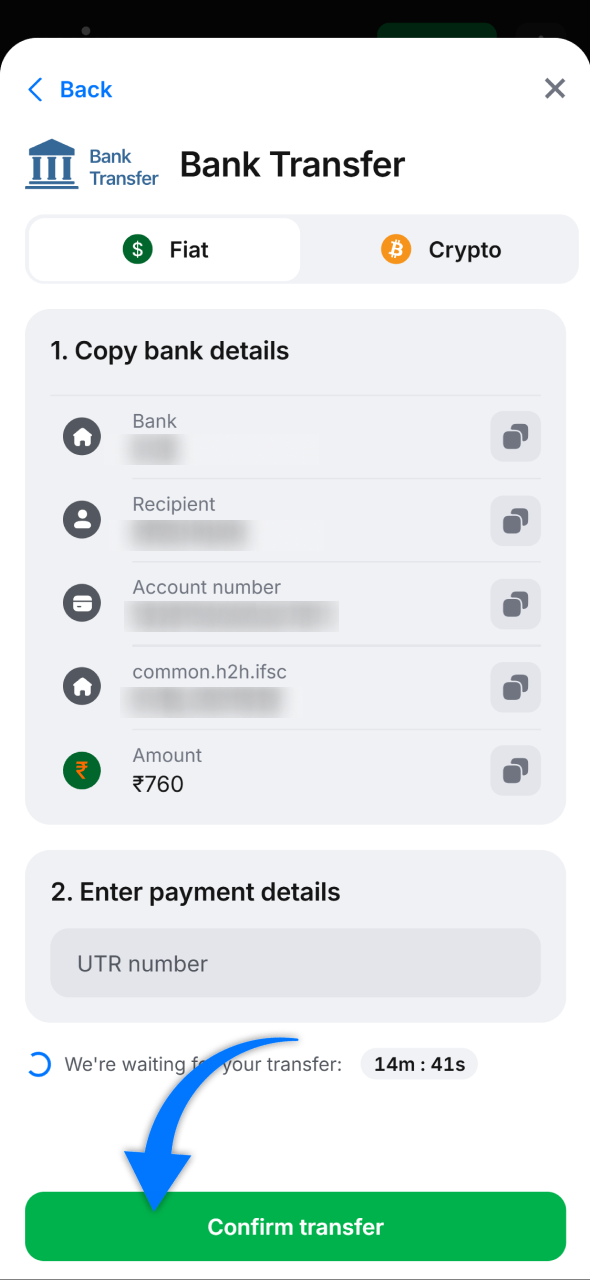Toggle to Crypto in the currency switcher

(440, 249)
